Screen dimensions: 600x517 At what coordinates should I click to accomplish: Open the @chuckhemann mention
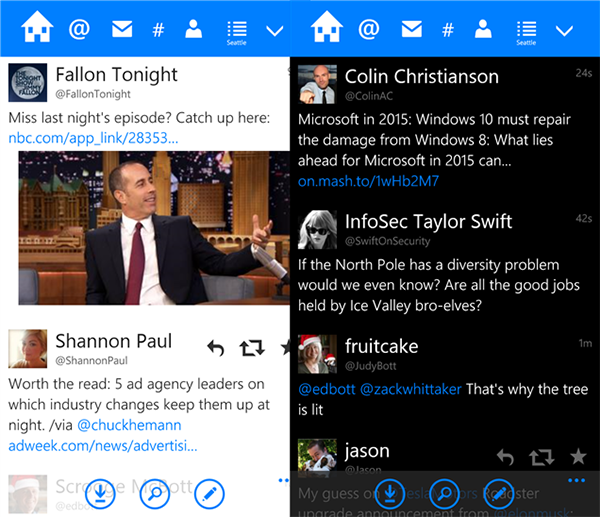[129, 425]
